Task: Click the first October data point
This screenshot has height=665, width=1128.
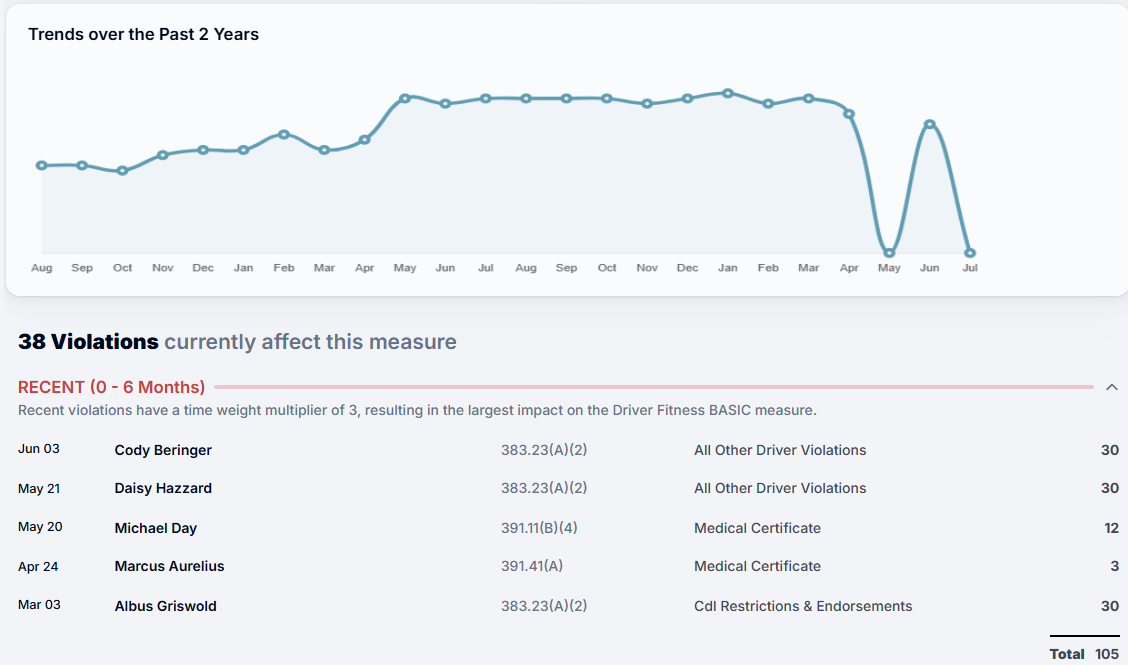Action: pyautogui.click(x=122, y=171)
